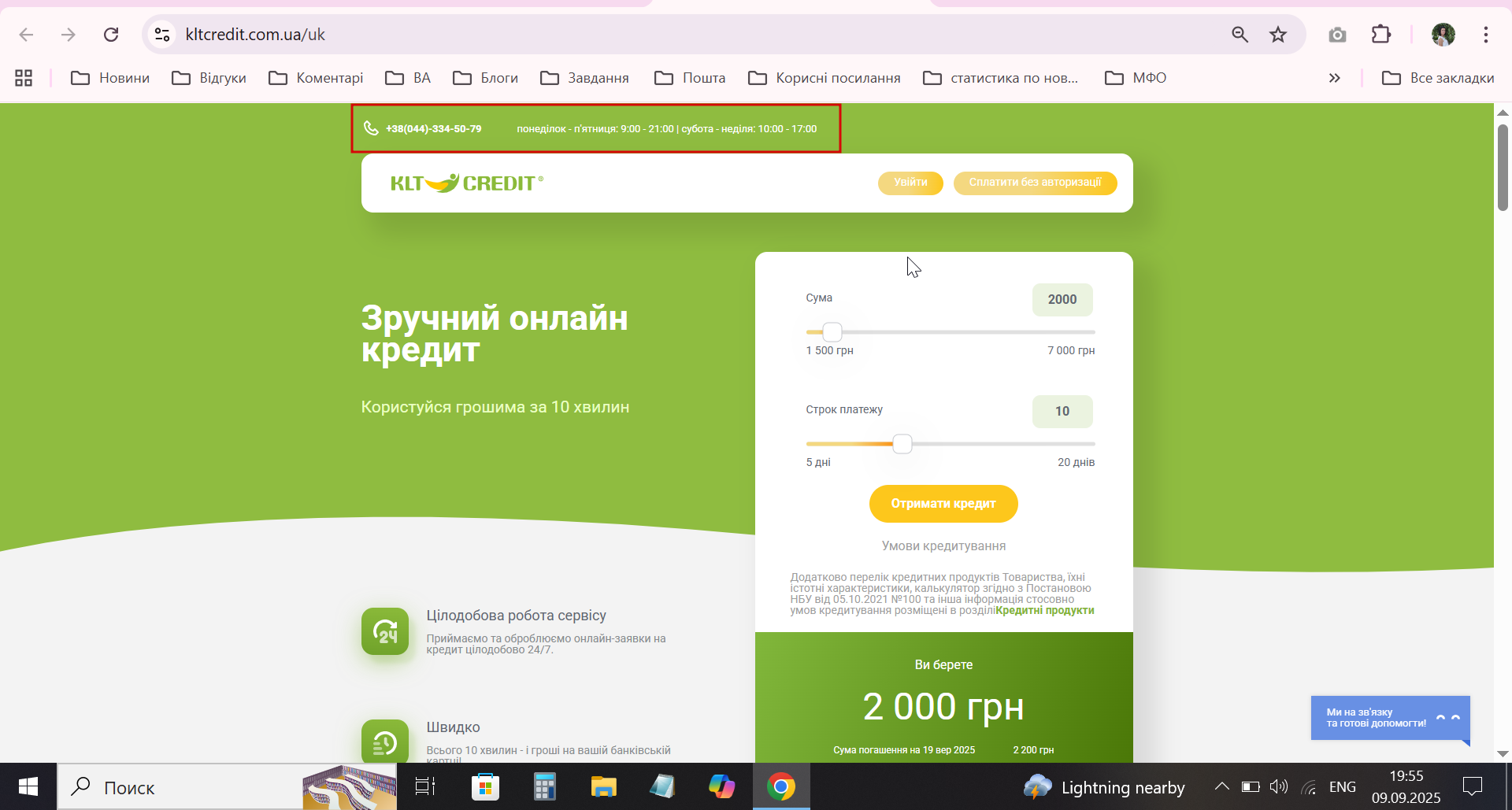The height and width of the screenshot is (810, 1512).
Task: Click the Швидко clock icon
Action: (x=385, y=742)
